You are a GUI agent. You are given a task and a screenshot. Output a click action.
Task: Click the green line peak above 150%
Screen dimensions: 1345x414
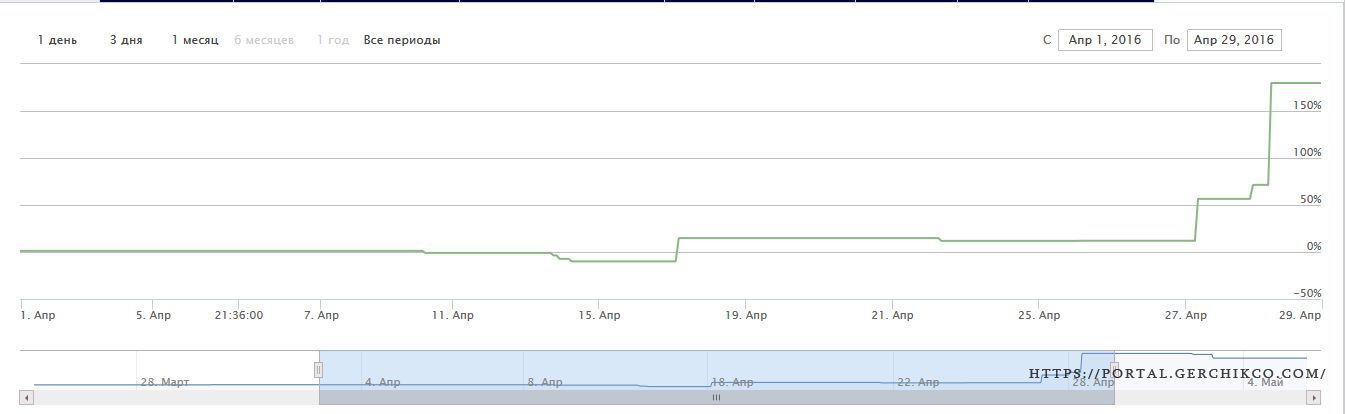1295,83
